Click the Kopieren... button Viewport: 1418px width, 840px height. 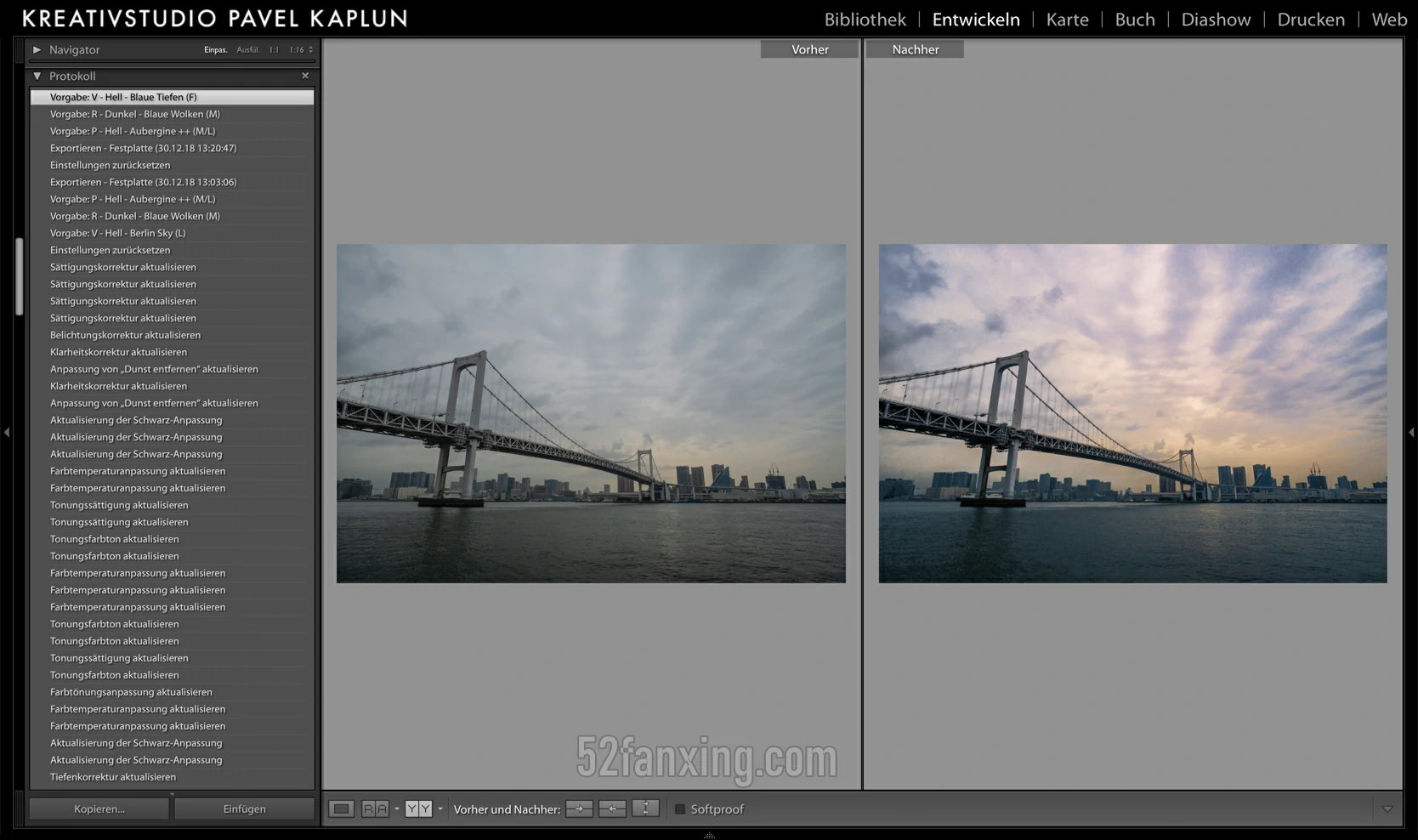pyautogui.click(x=99, y=809)
